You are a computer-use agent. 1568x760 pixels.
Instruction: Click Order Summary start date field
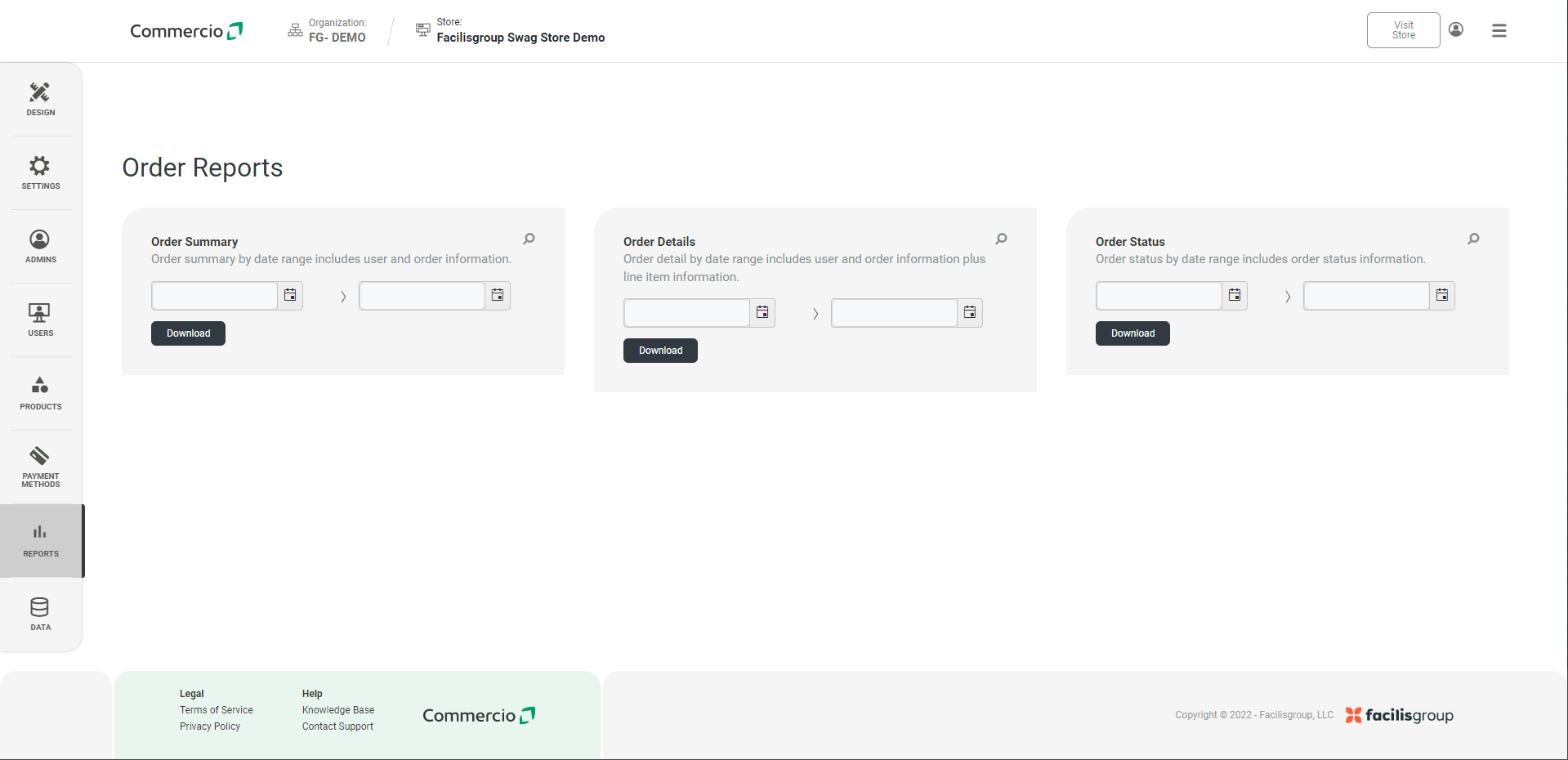click(215, 296)
